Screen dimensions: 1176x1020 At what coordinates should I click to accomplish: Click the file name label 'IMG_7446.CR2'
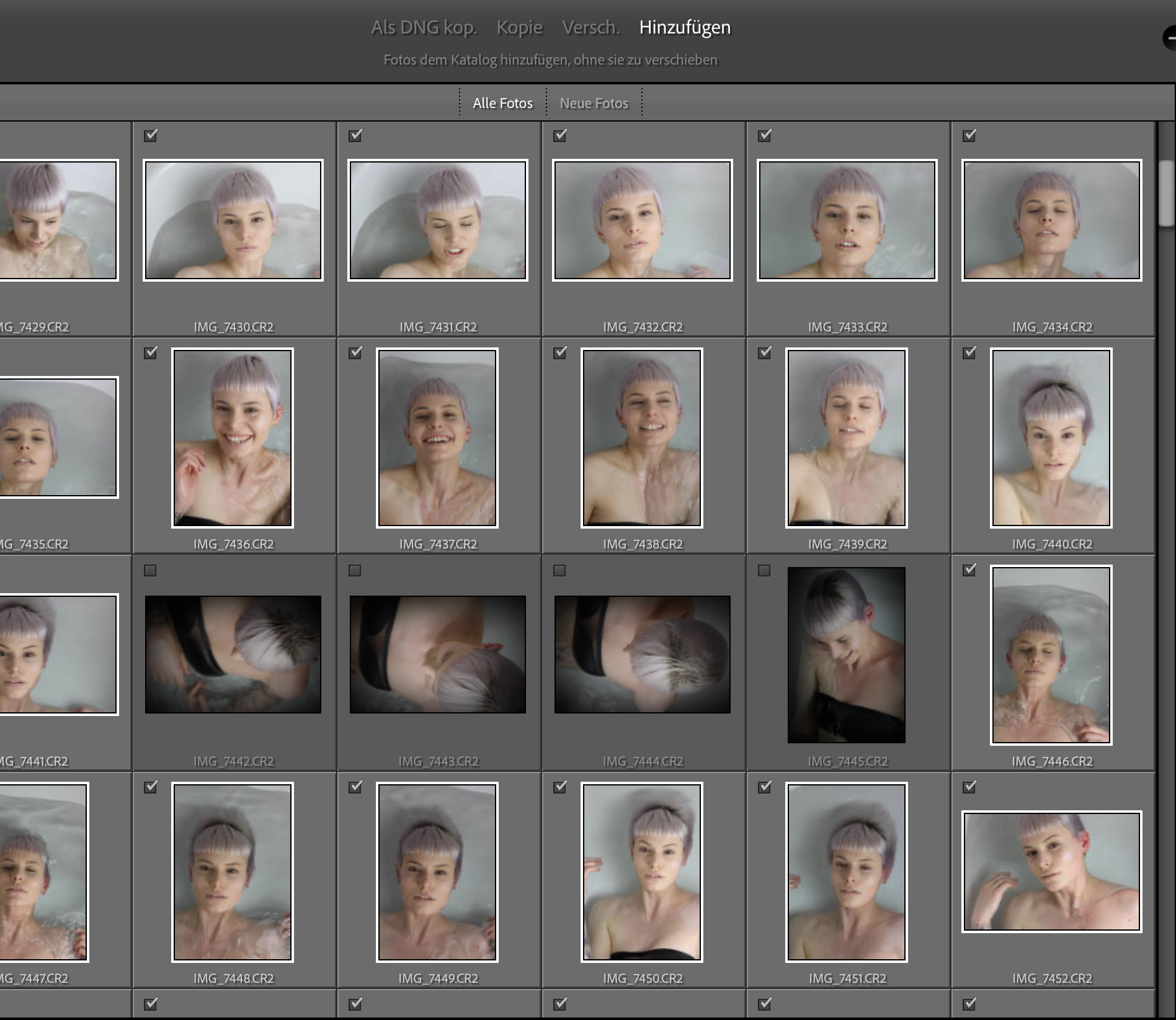tap(1052, 761)
